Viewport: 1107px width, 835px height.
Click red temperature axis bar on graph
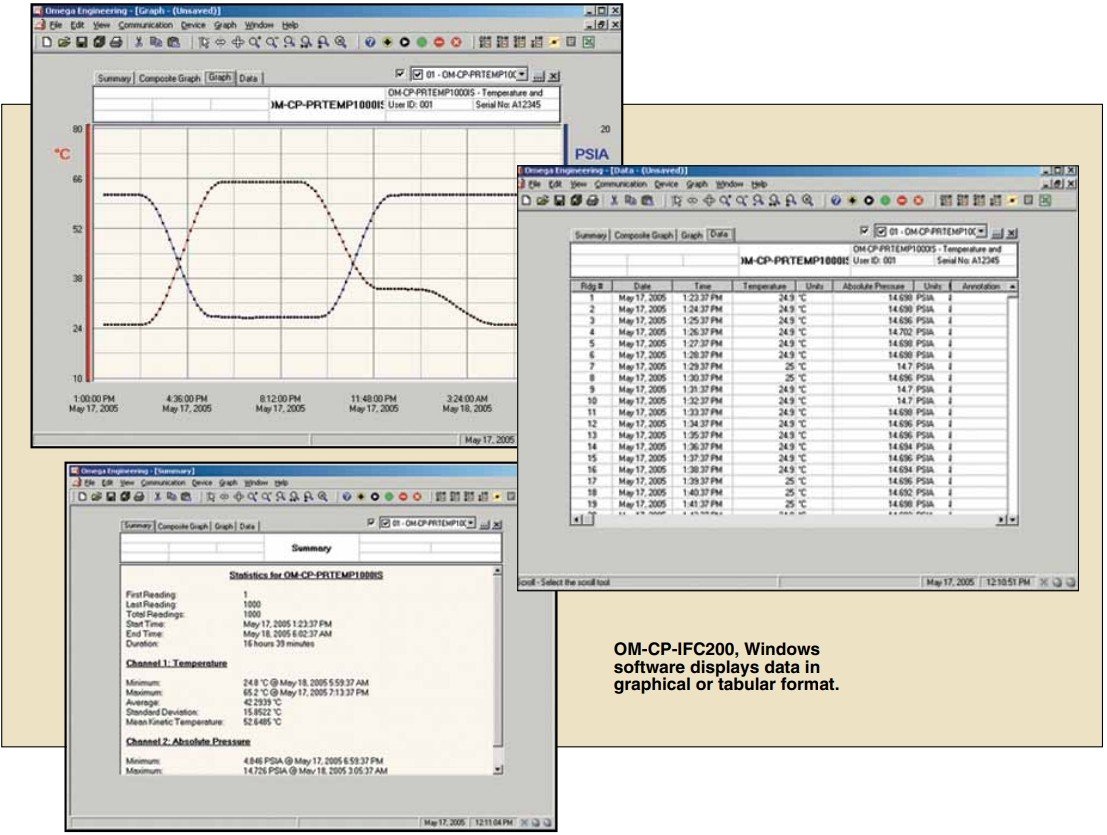point(89,253)
